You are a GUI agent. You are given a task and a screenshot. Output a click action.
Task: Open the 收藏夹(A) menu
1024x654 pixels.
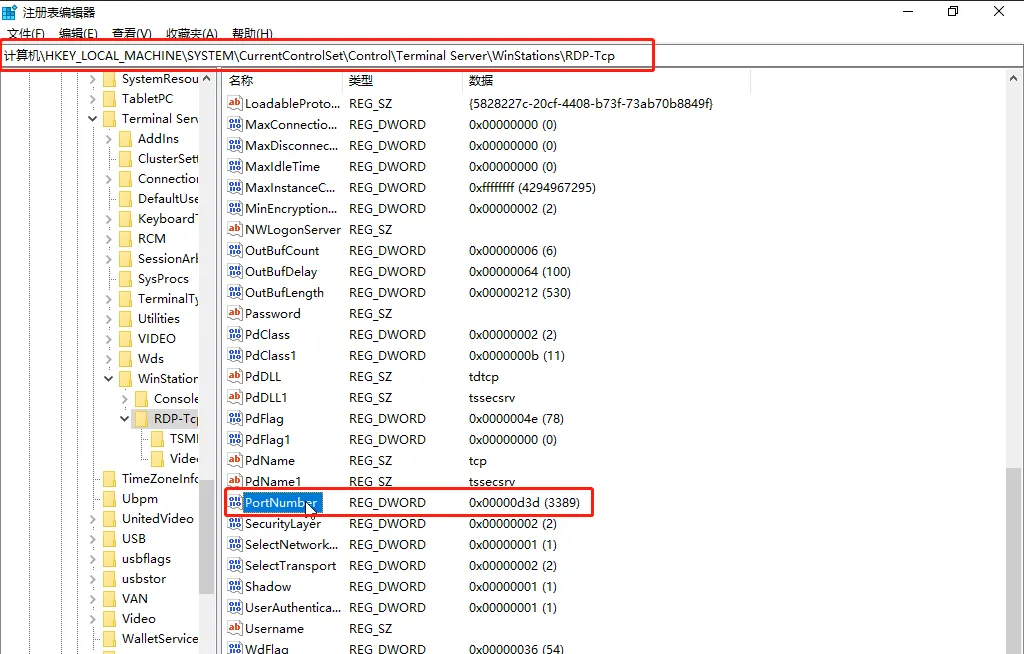point(193,34)
